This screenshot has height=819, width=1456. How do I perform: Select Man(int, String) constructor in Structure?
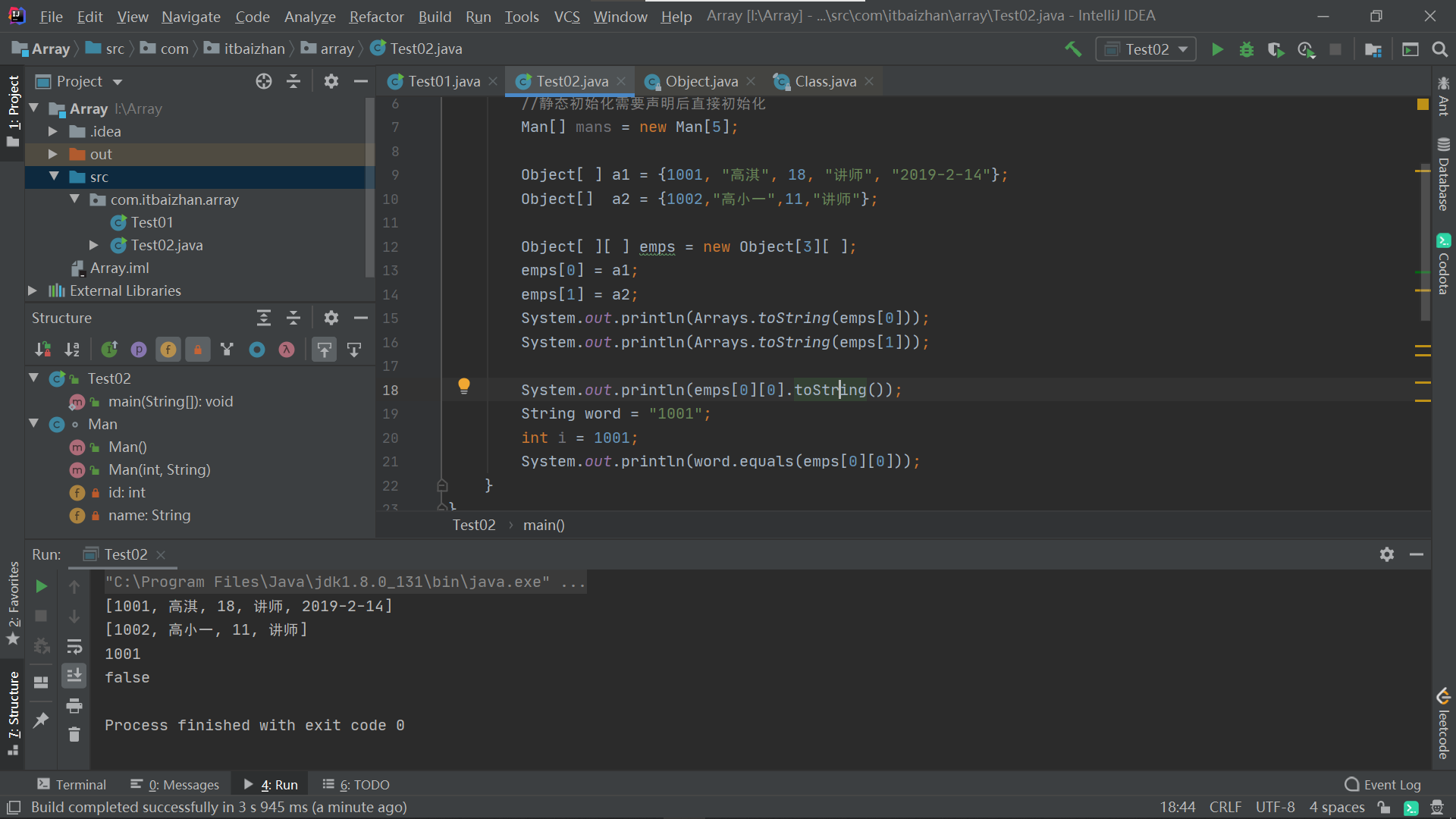pos(159,469)
